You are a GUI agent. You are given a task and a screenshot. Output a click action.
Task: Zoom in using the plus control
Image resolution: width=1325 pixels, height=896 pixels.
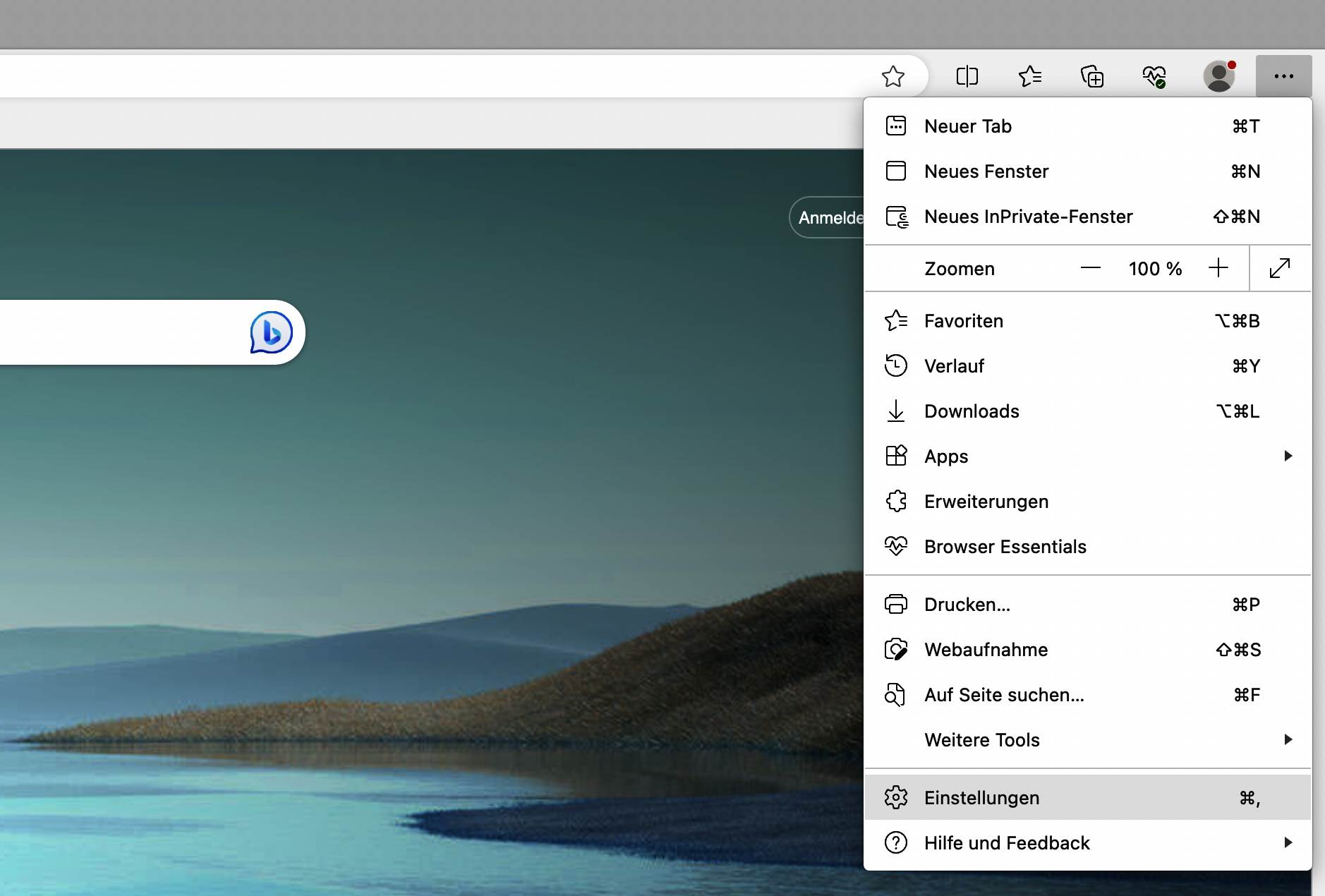(1218, 268)
